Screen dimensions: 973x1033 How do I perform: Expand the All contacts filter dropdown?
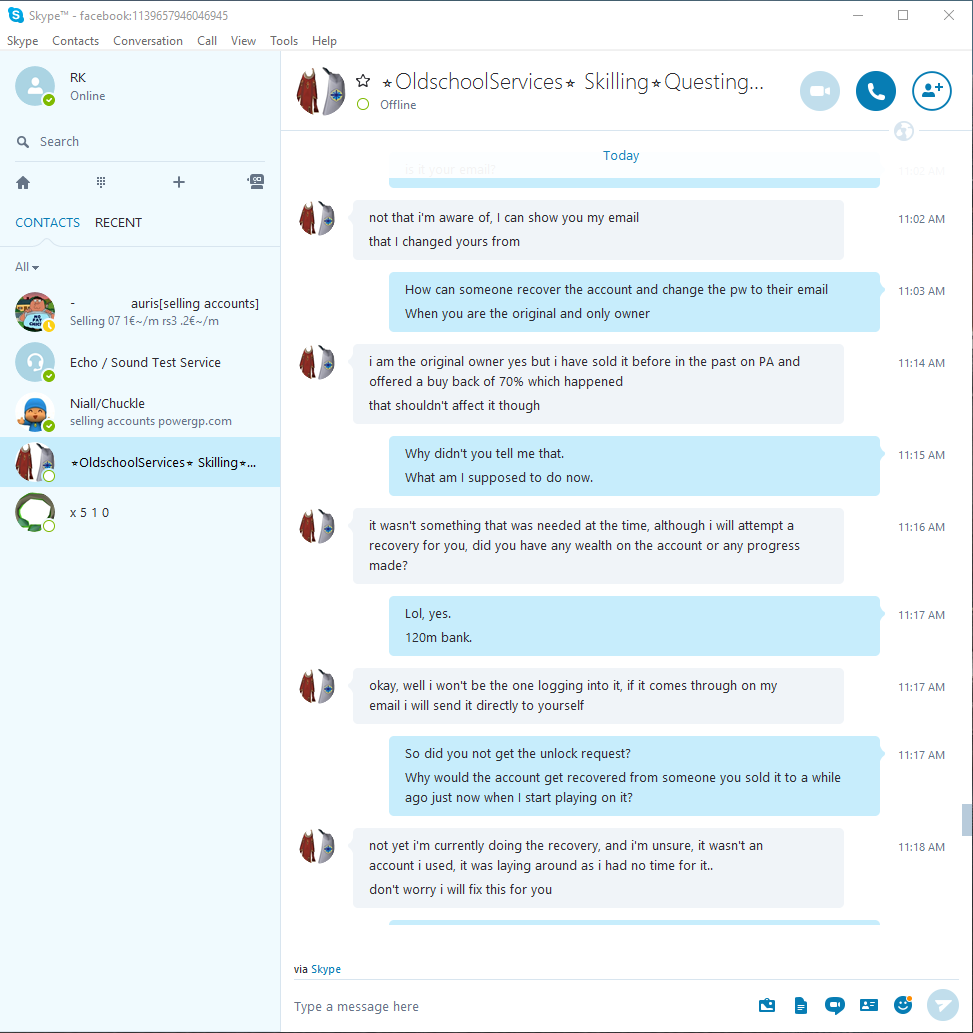[x=27, y=267]
